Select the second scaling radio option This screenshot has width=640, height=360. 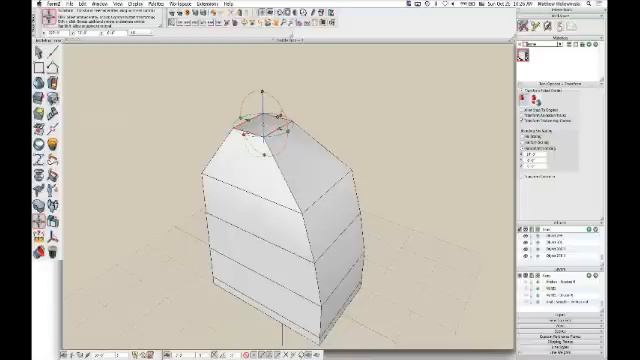(x=522, y=142)
